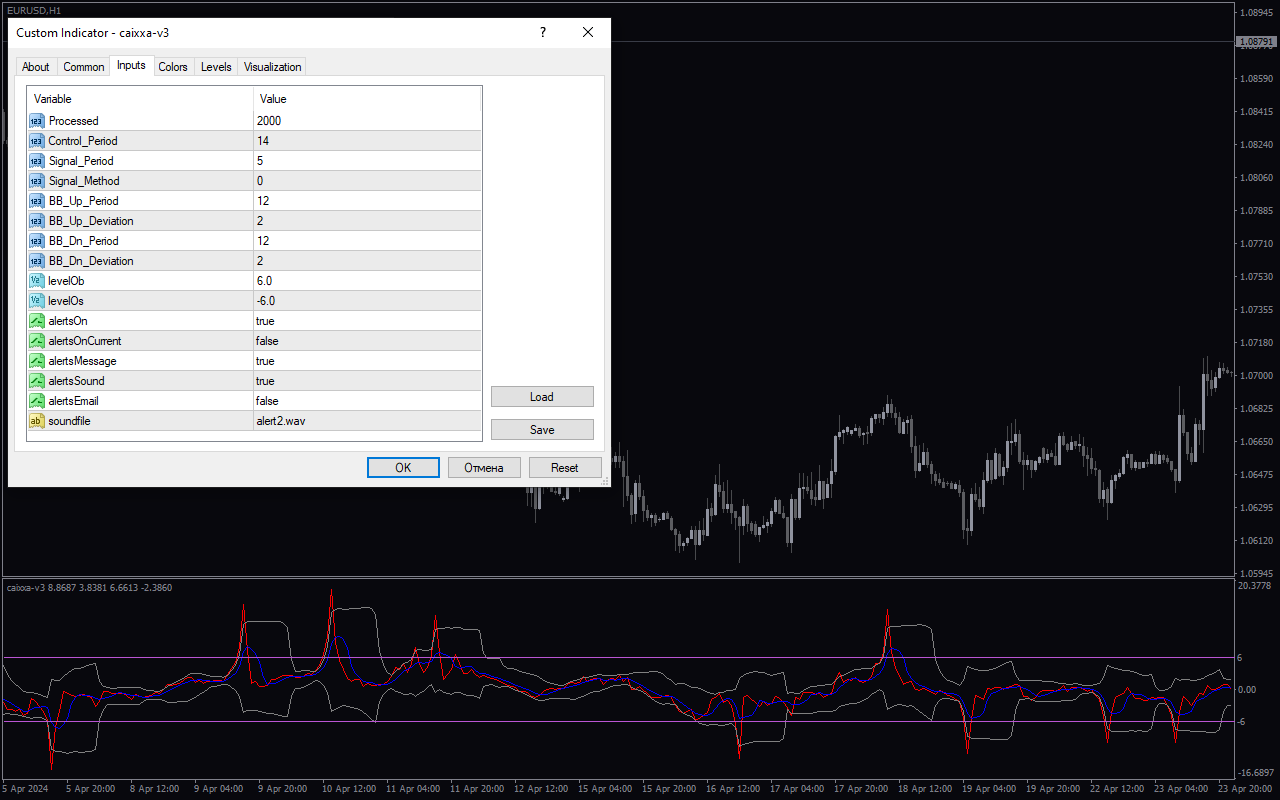1280x800 pixels.
Task: Select the alertsMessage true value
Action: (x=265, y=361)
